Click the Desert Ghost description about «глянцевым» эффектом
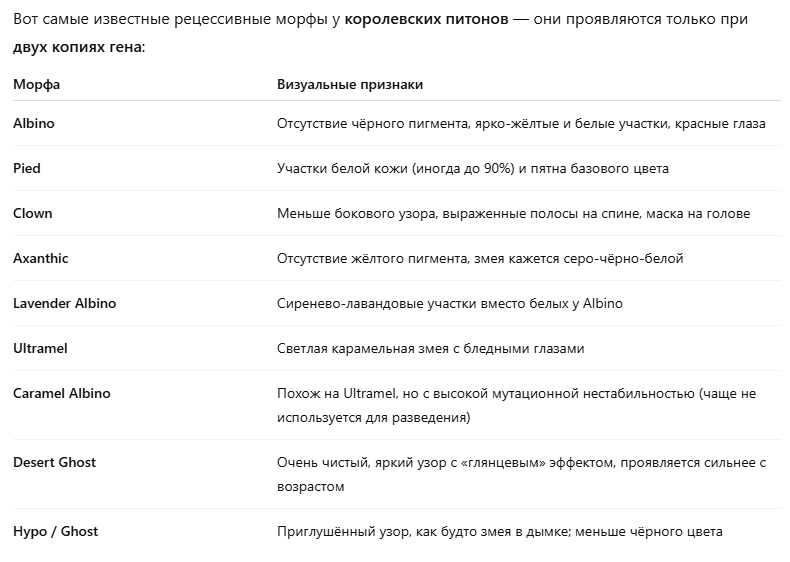Screen dimensions: 790x562 520,463
